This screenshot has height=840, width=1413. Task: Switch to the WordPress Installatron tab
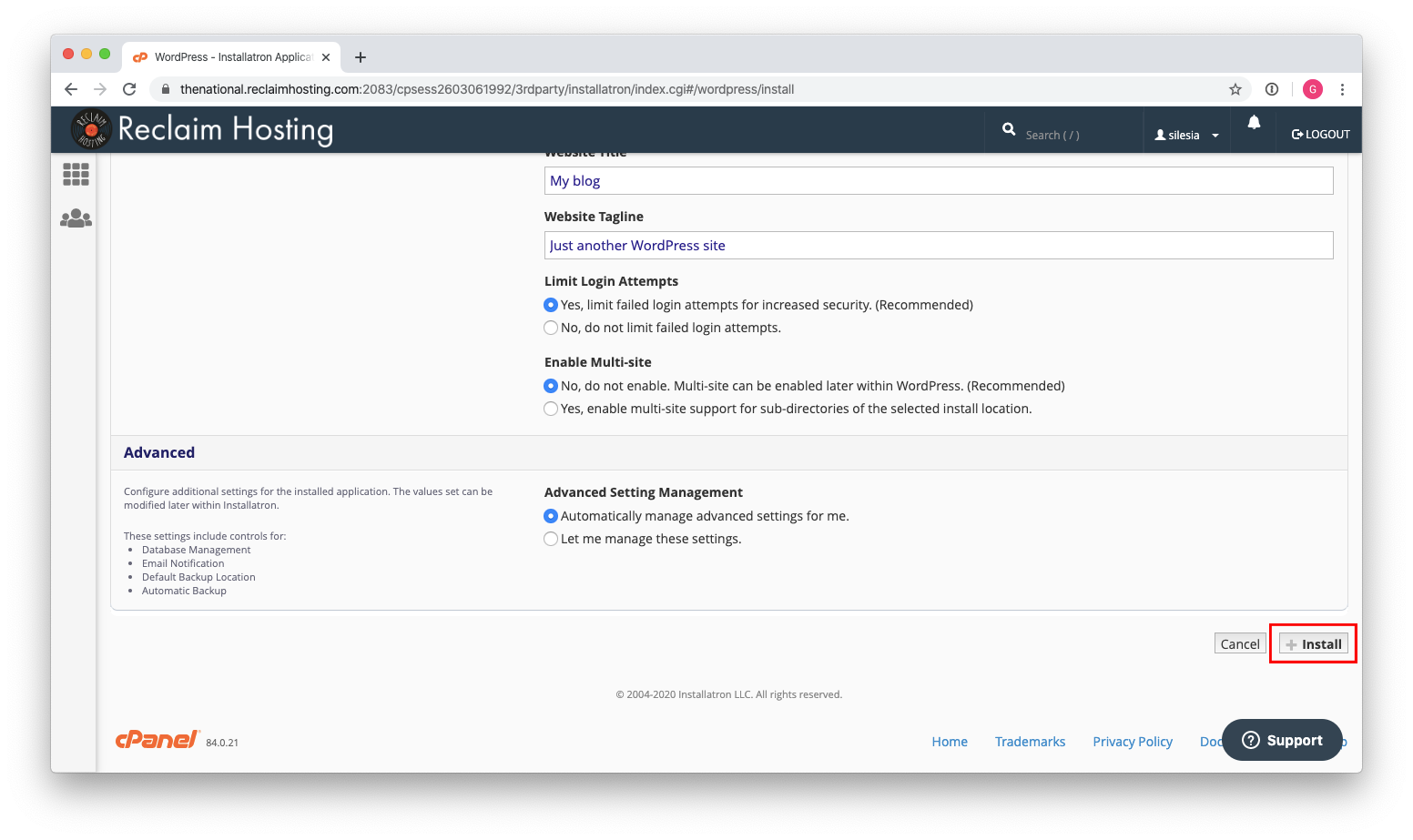231,57
